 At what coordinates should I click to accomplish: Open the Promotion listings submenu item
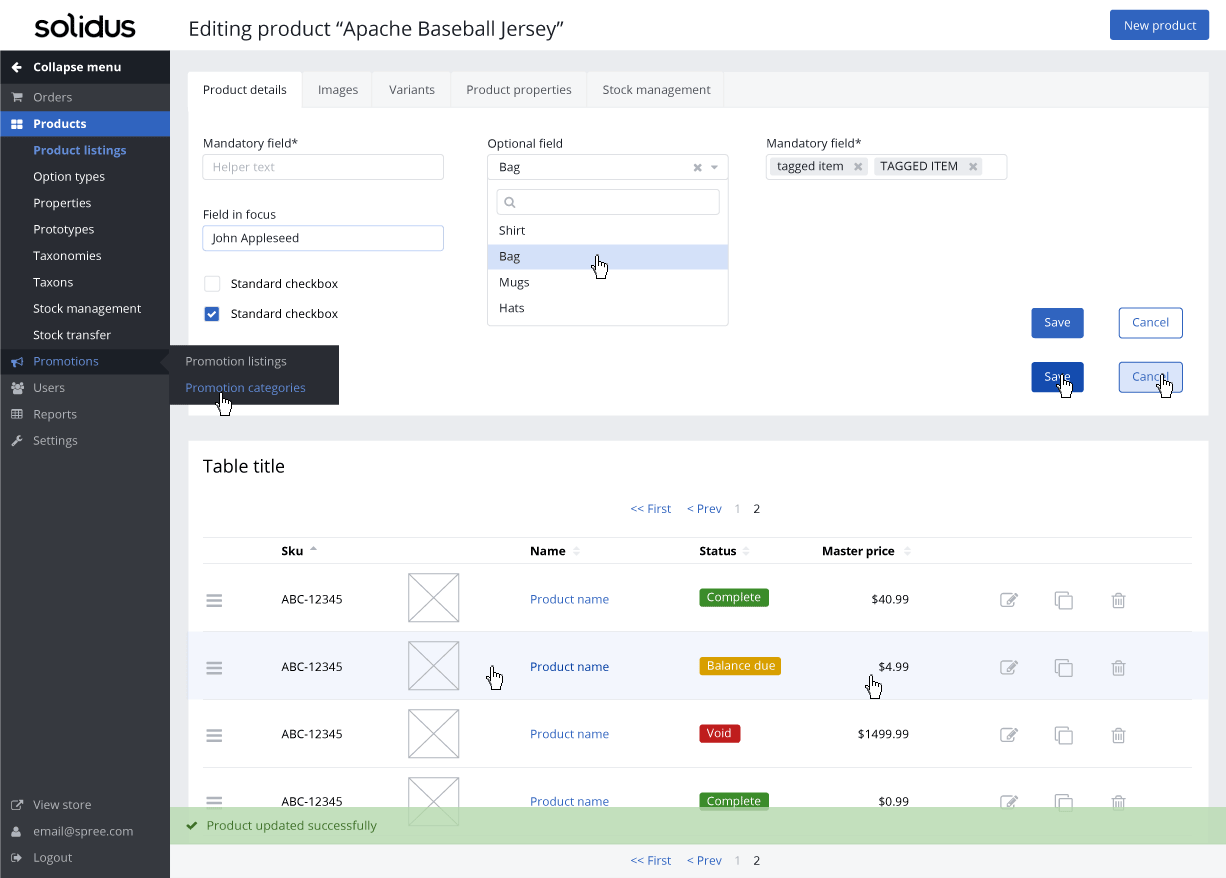click(236, 361)
